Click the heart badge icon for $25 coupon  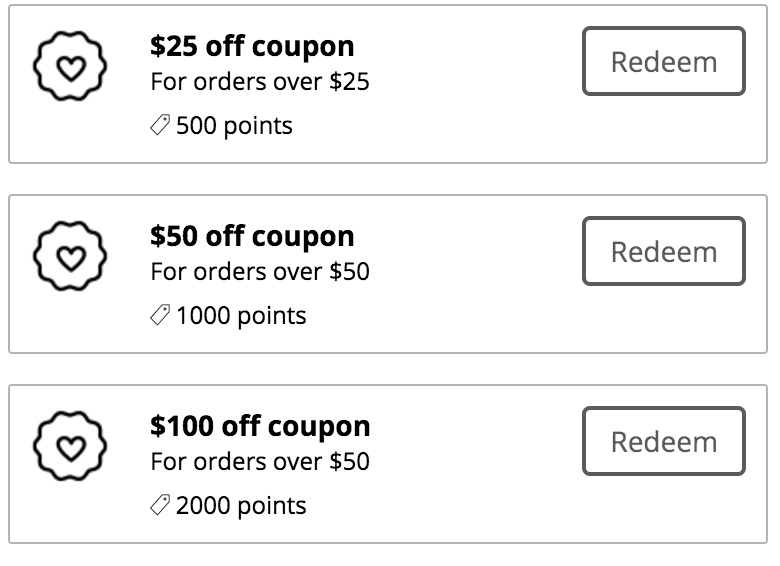click(68, 66)
